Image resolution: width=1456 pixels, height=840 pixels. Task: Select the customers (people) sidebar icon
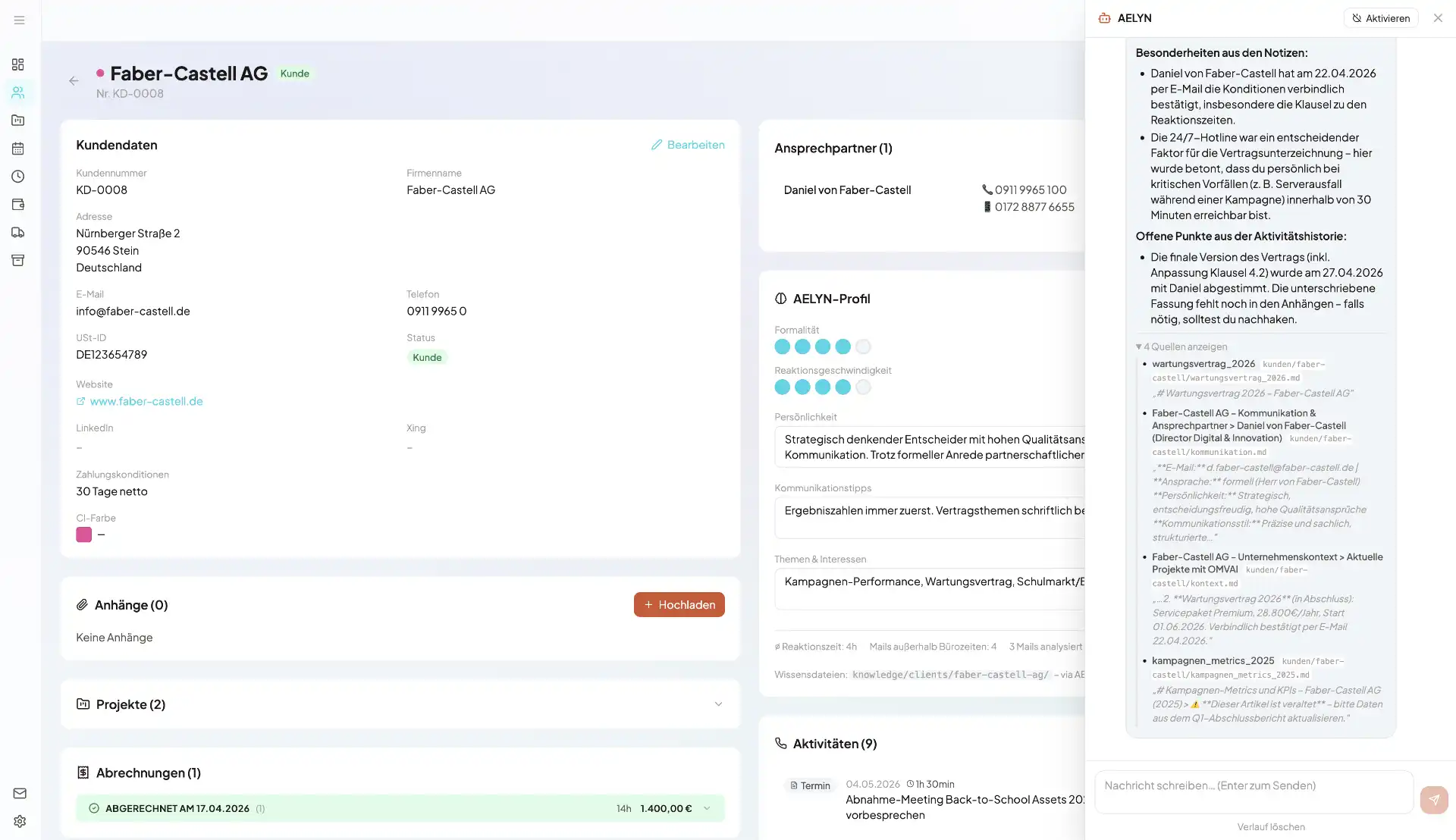[18, 92]
